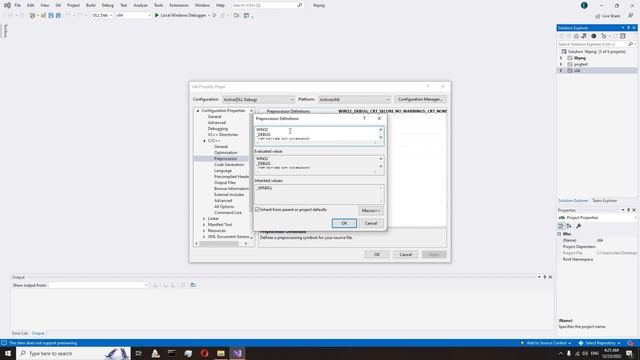Open the Extensions menu

tap(179, 5)
